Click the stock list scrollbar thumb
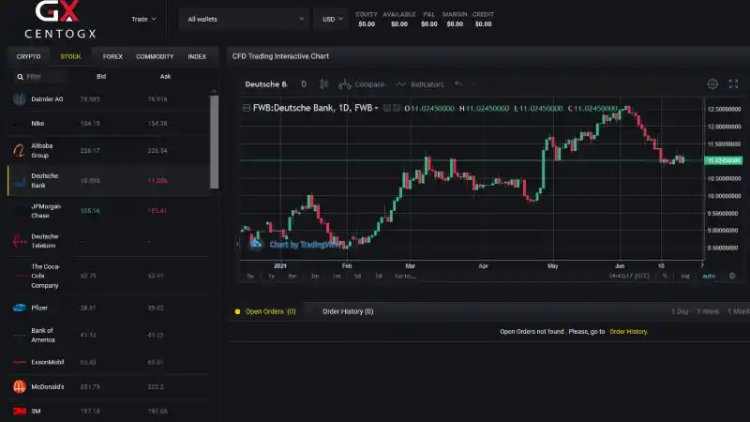The width and height of the screenshot is (750, 422). (214, 142)
